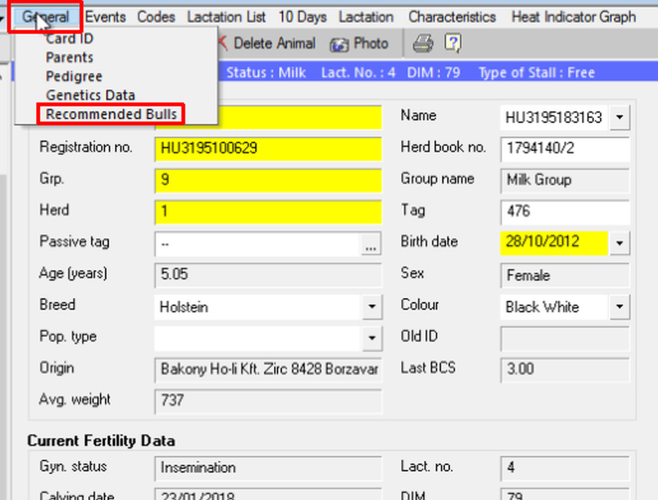658x500 pixels.
Task: Expand the Name dropdown arrow
Action: coord(619,118)
